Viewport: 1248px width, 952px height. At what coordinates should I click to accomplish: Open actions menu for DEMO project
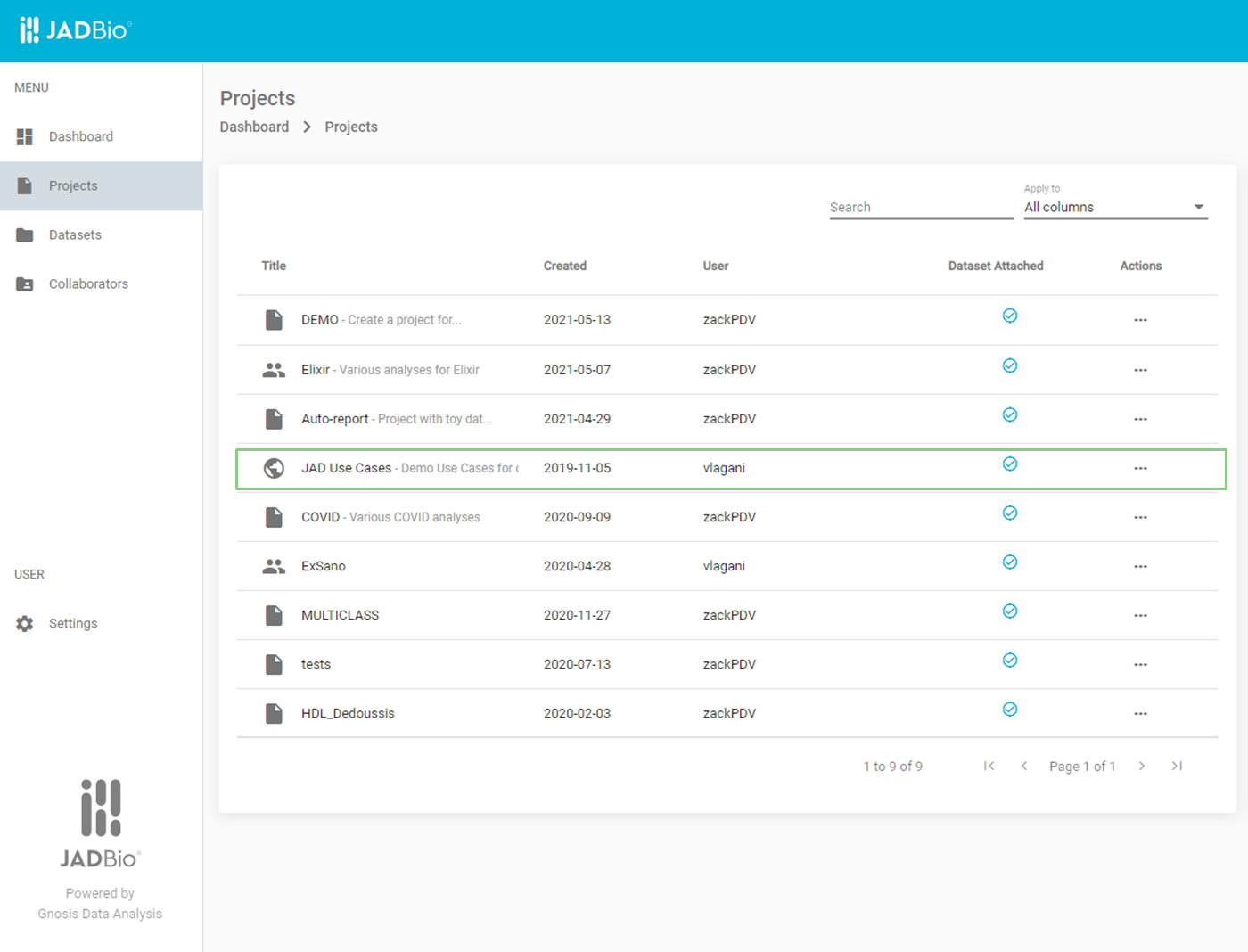click(1140, 320)
